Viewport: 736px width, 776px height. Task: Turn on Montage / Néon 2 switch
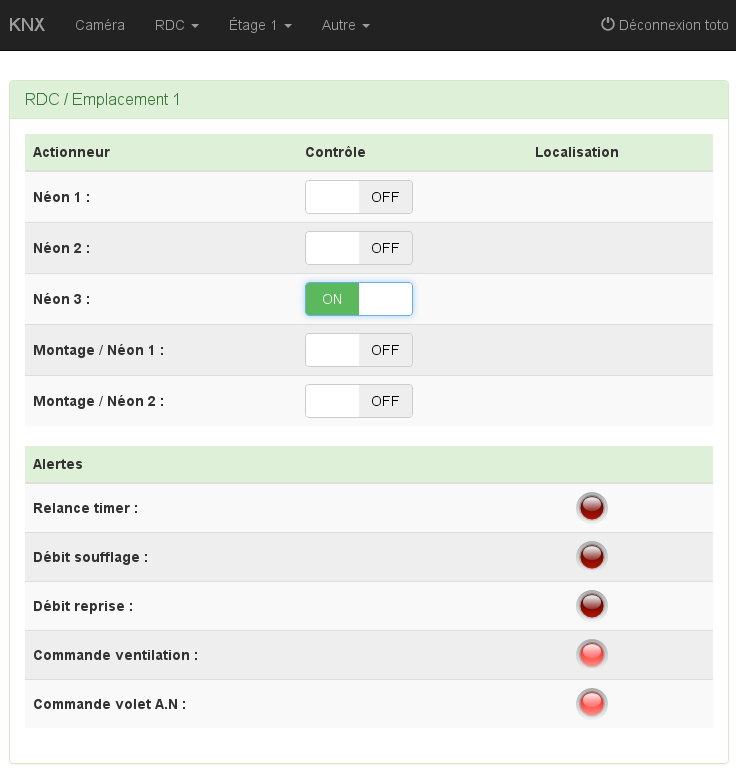click(358, 401)
